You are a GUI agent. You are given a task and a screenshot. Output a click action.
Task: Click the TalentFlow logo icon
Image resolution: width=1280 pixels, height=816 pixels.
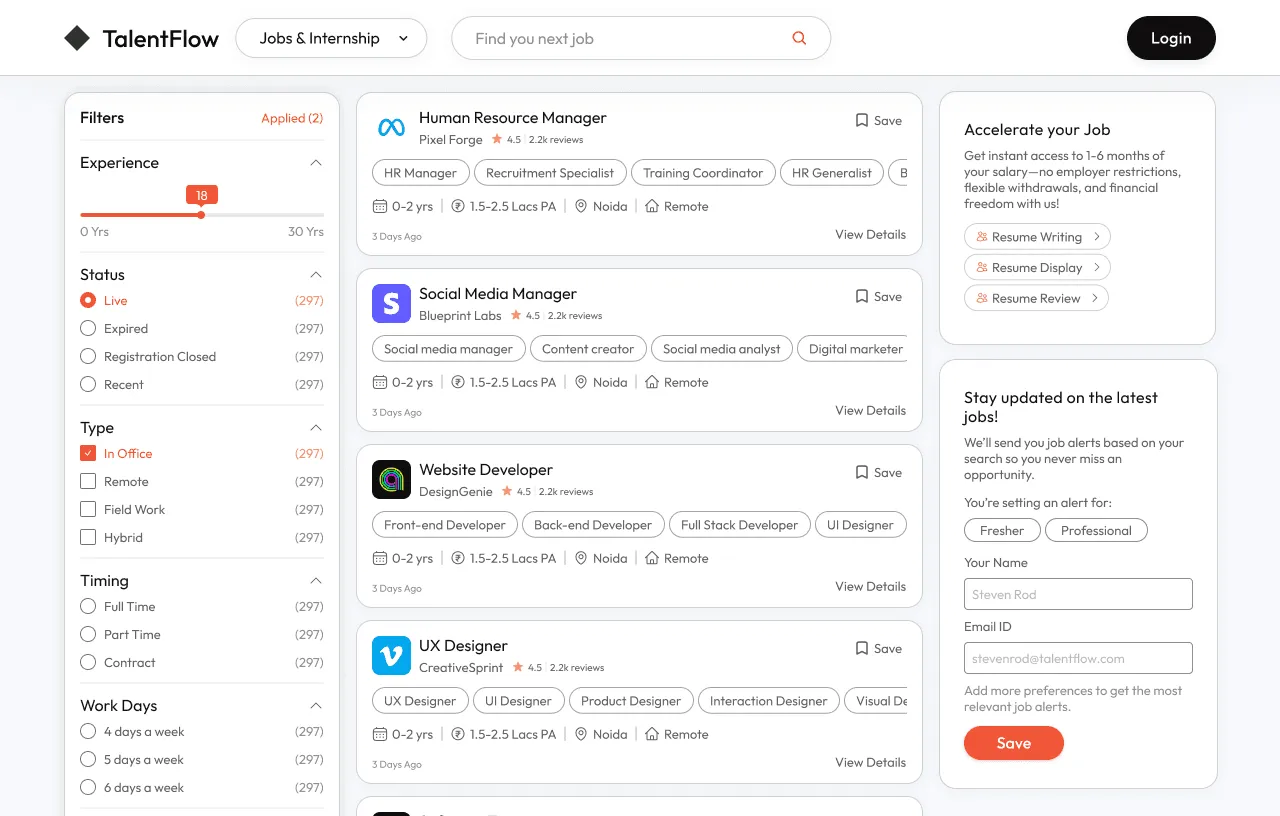click(78, 37)
